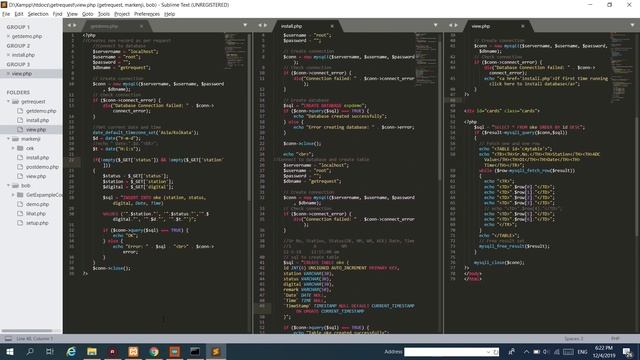Open the command prompt taskbar icon
This screenshot has height=360, width=640.
195,351
